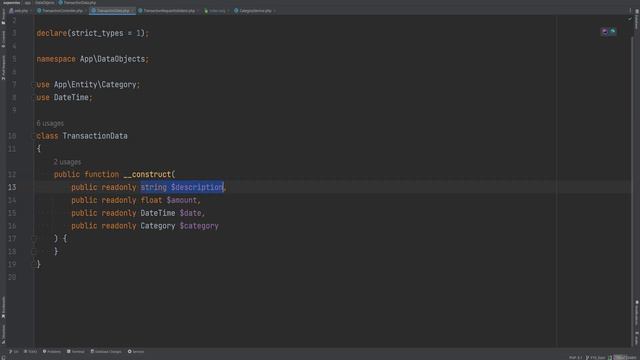Open Structure tool window in left stripe
Screen dimensions: 640x360
(3, 334)
